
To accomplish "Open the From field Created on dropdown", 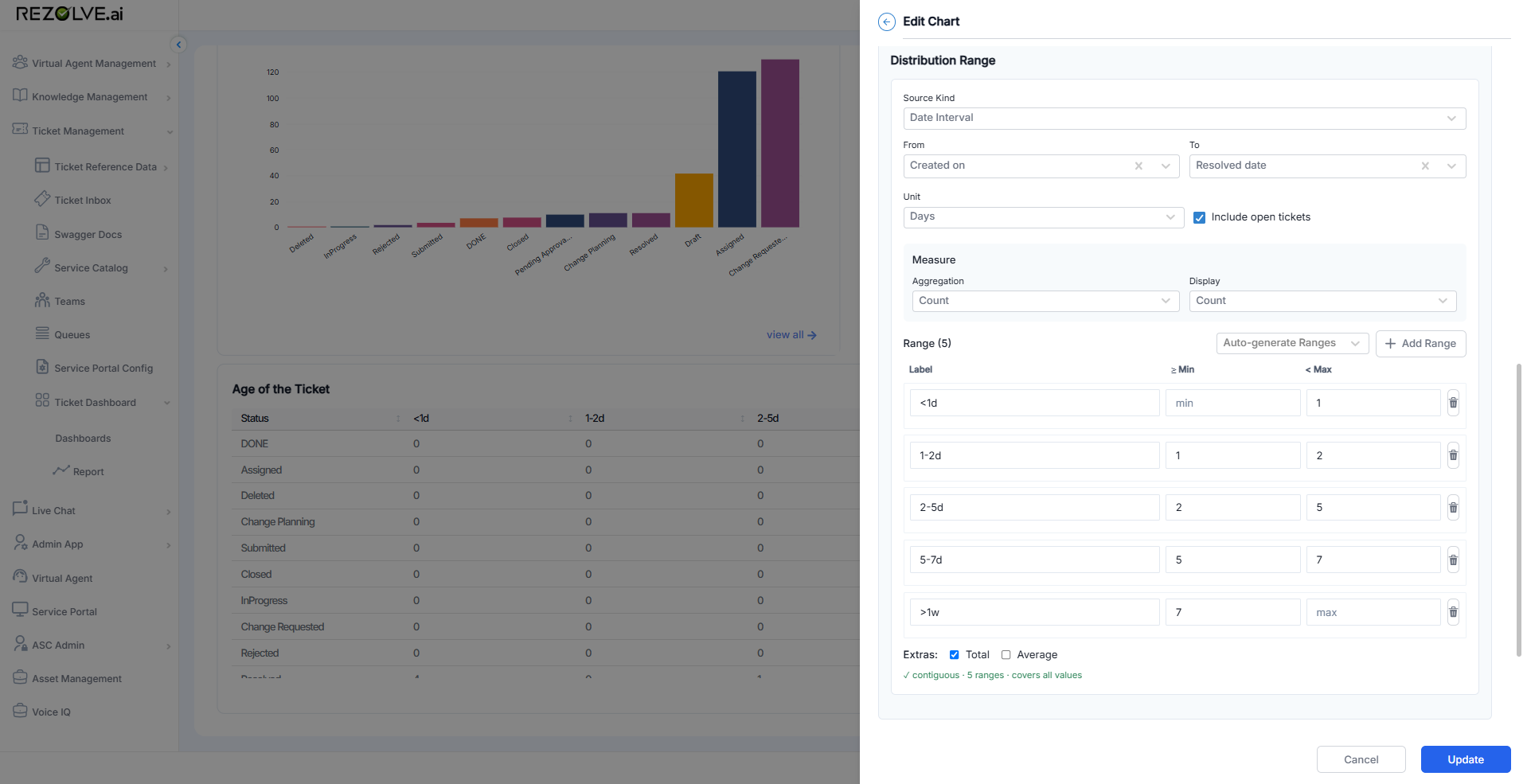I will coord(1041,166).
